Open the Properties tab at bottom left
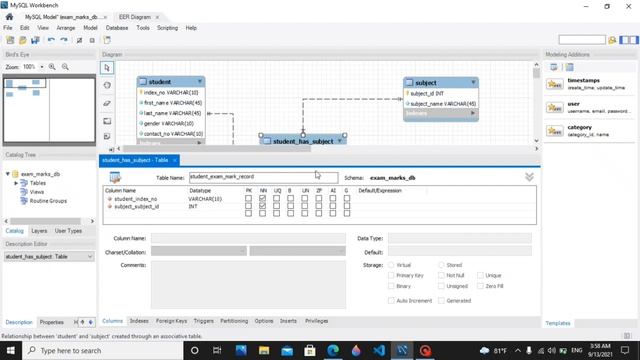 [x=51, y=322]
